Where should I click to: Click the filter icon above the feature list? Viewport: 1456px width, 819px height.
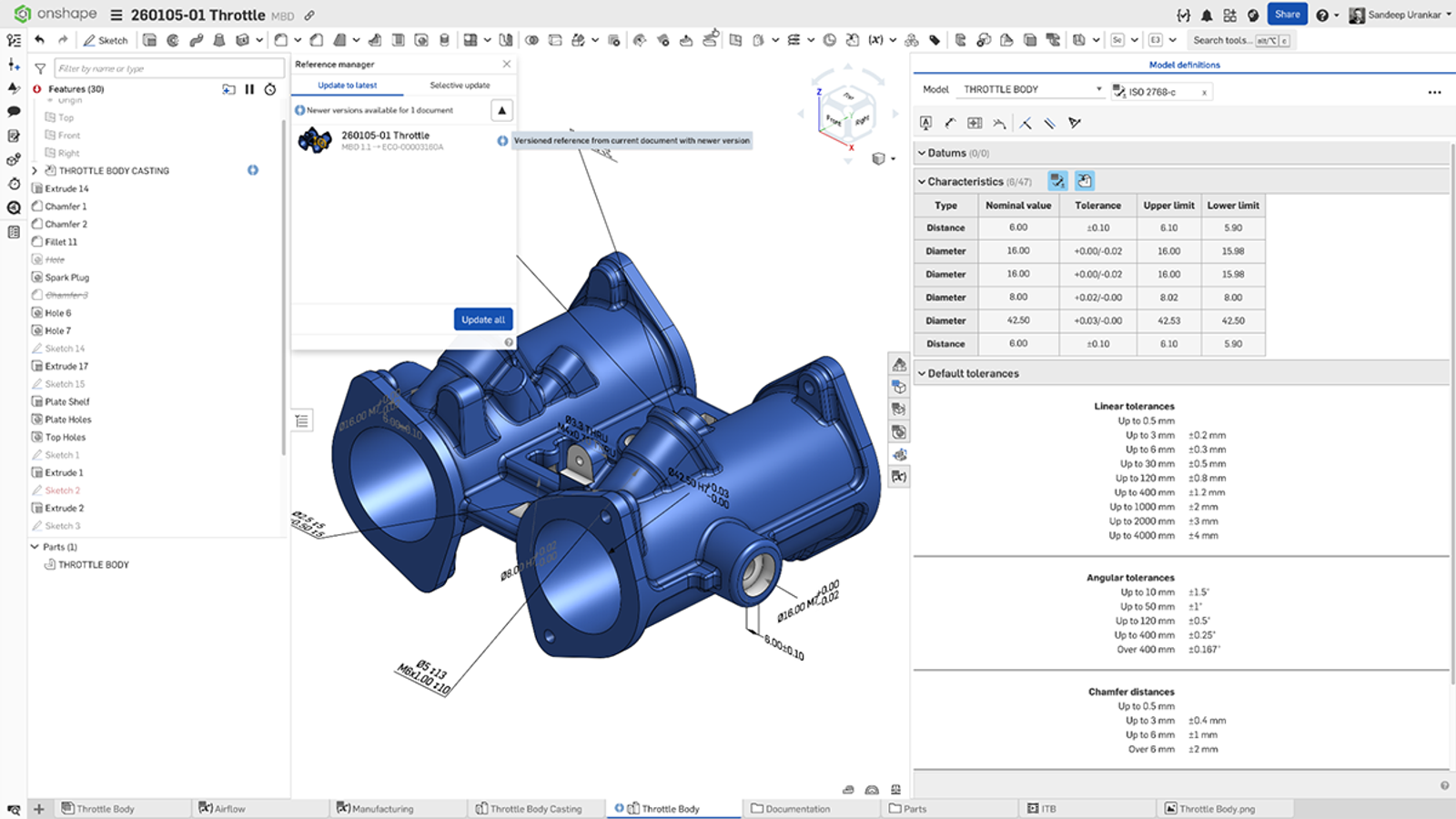click(40, 67)
